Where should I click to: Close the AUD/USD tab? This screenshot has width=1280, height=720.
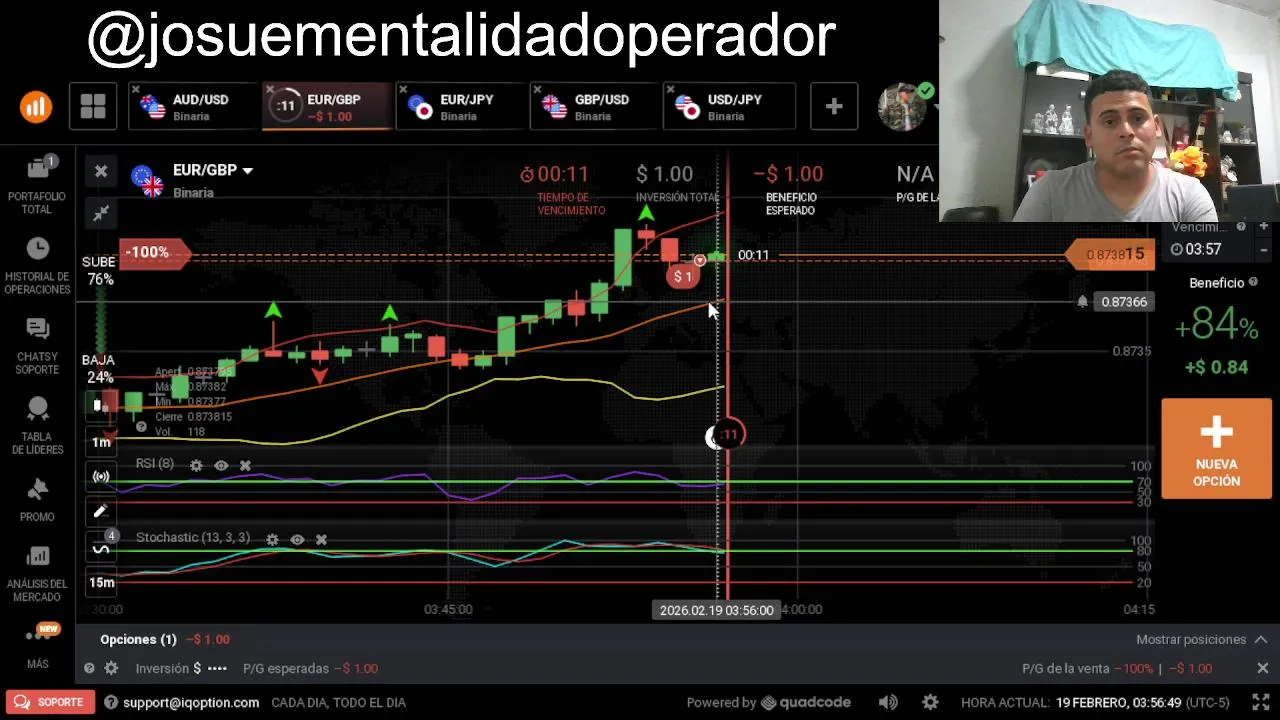click(136, 90)
